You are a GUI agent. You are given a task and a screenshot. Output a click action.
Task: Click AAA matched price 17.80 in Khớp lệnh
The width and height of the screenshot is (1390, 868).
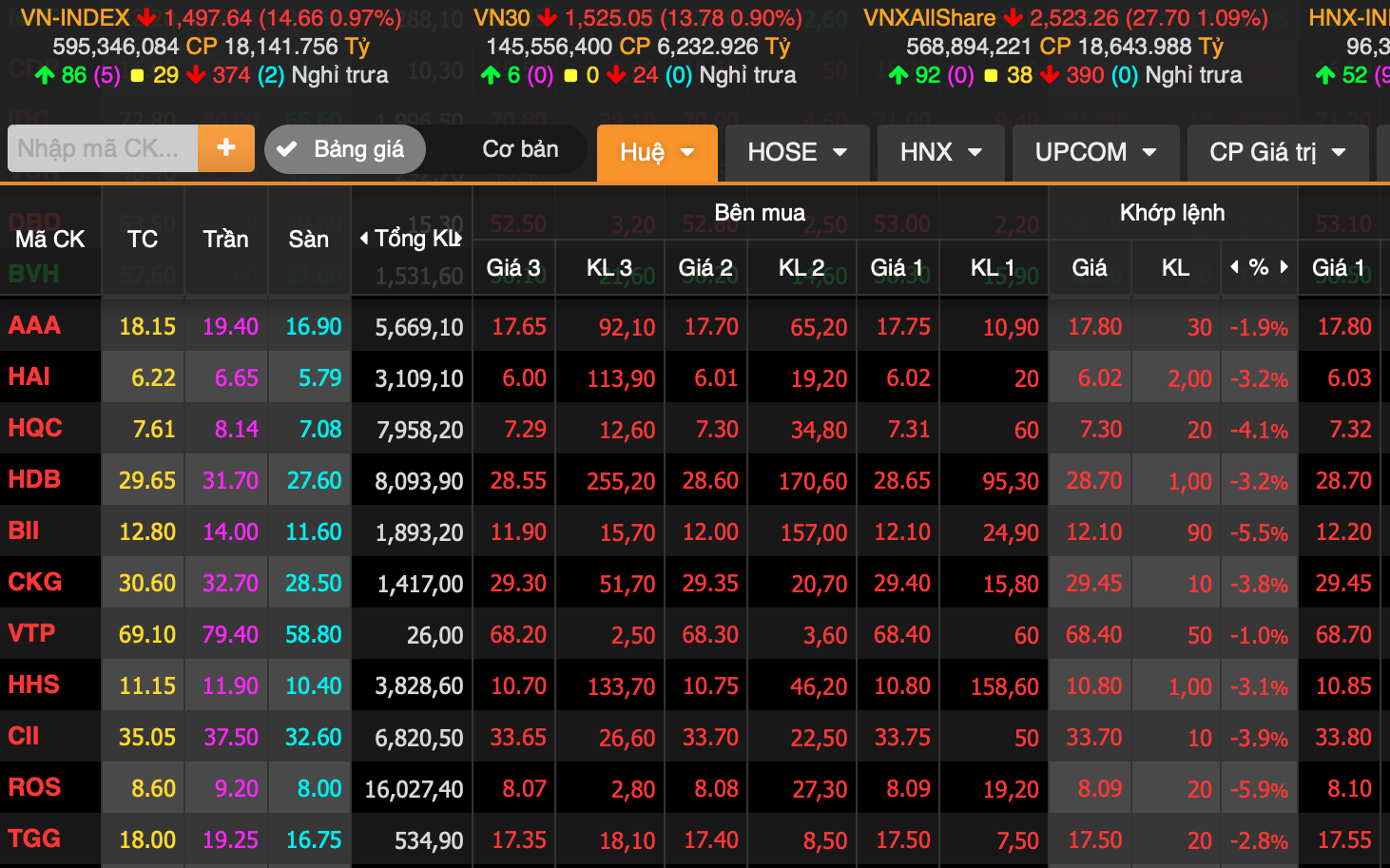pos(1094,326)
